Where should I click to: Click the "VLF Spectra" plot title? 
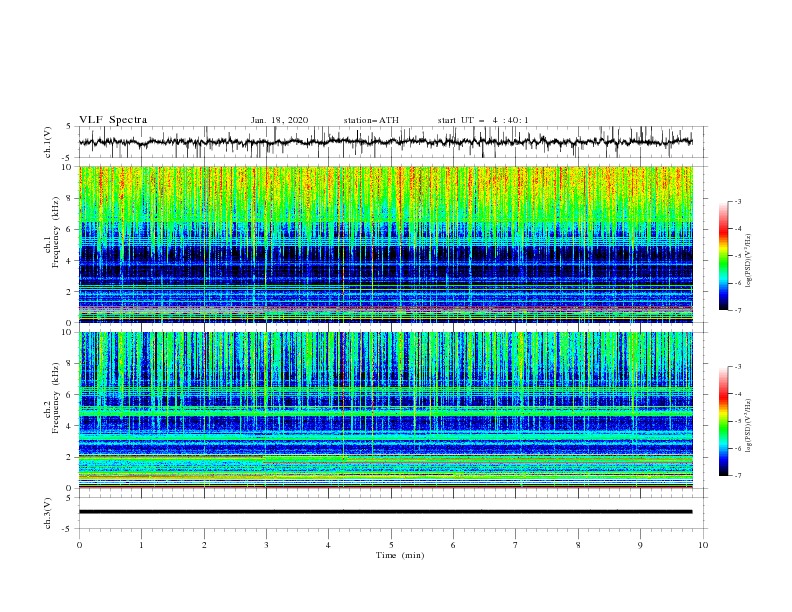point(113,120)
